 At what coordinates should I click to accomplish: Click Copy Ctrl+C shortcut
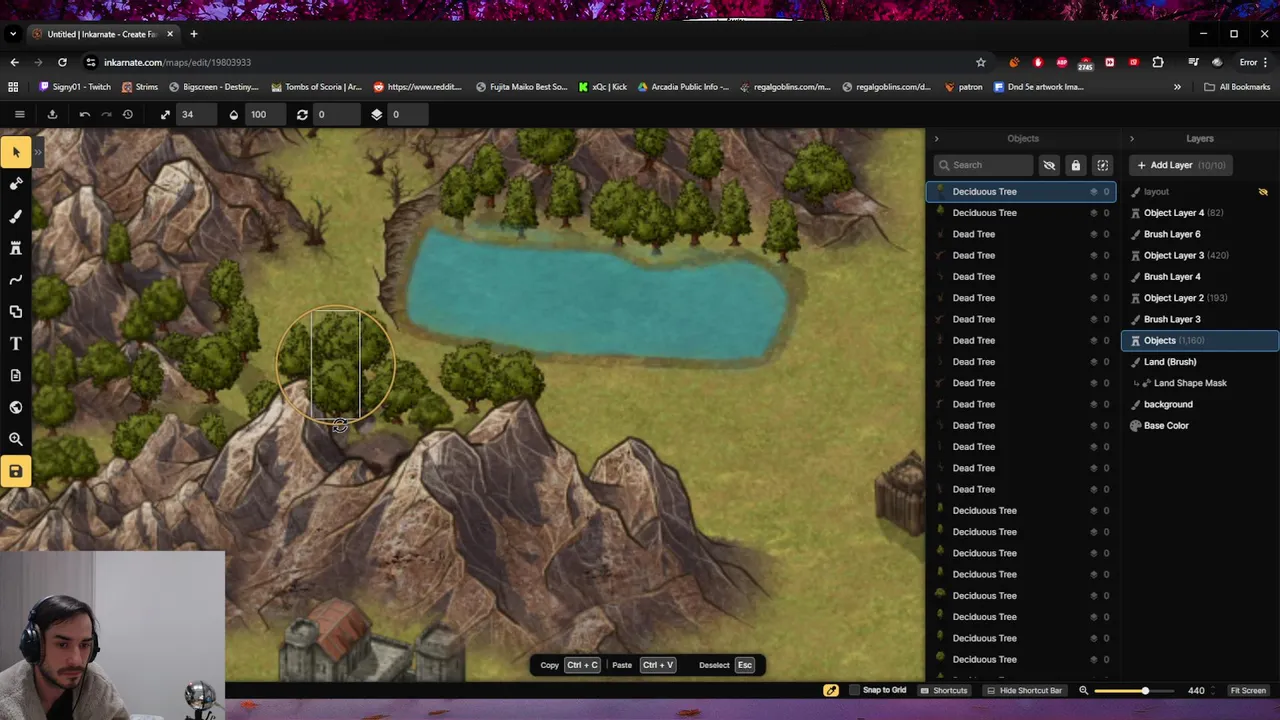[570, 665]
